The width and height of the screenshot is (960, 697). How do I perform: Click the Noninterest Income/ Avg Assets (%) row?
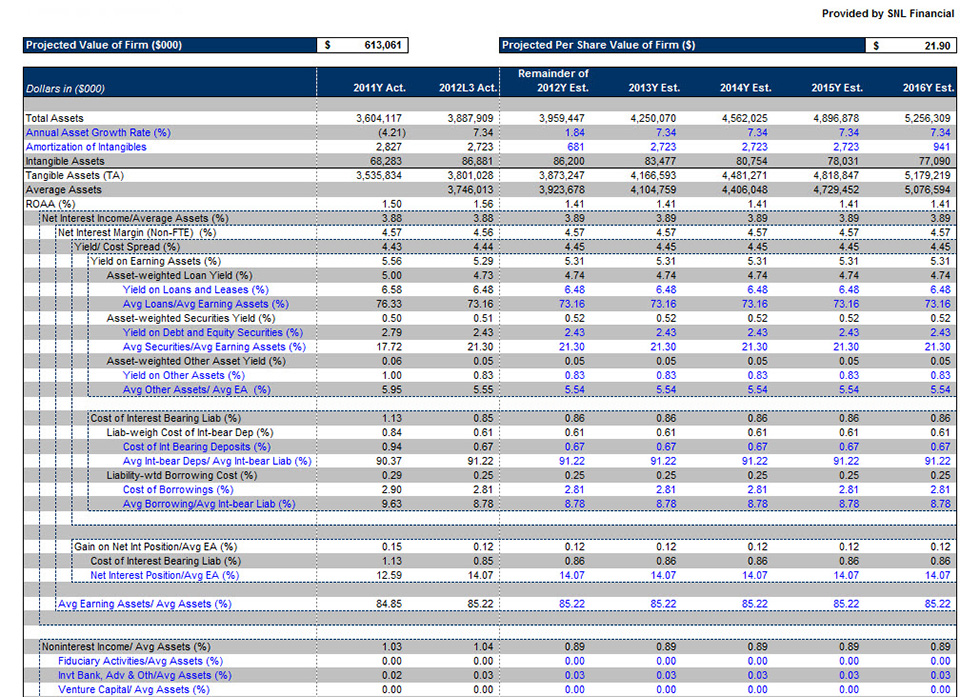(126, 647)
